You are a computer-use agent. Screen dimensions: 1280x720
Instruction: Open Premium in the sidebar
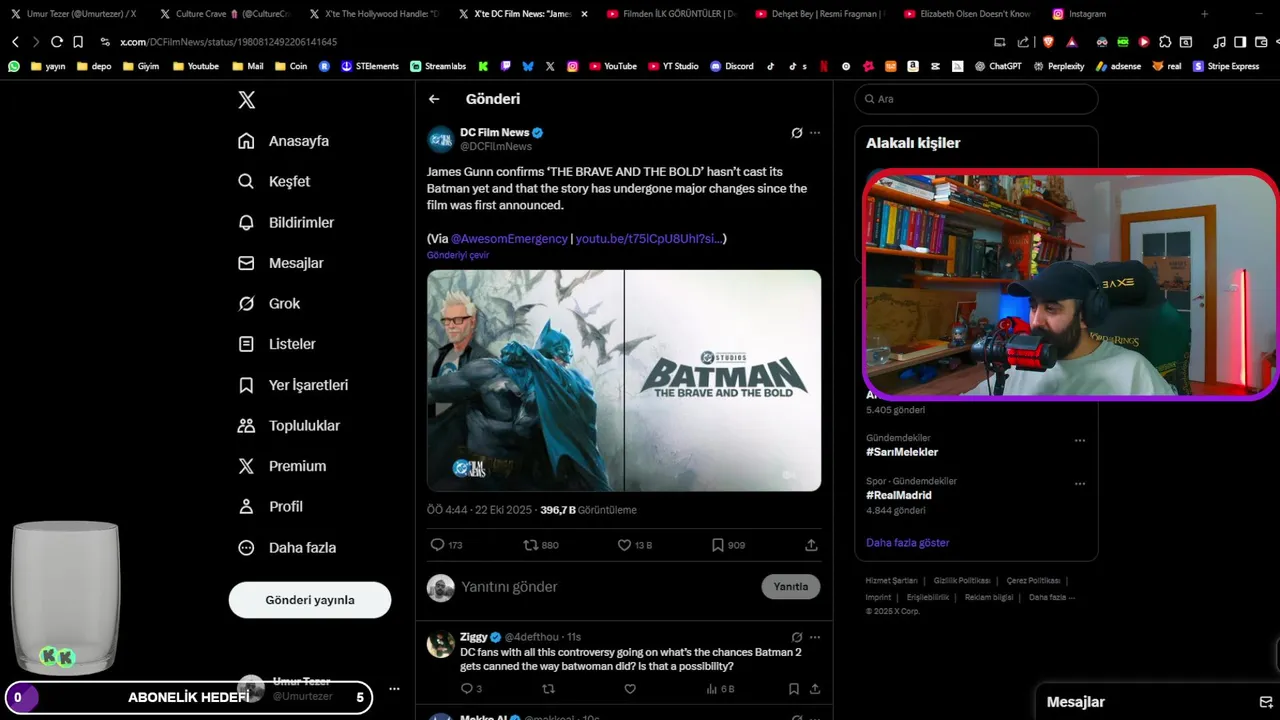282,466
